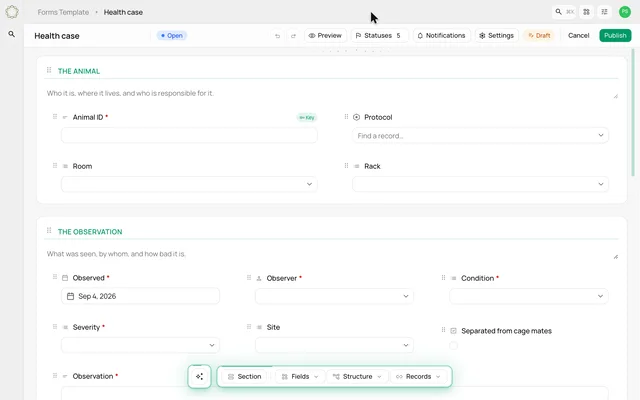640x400 pixels.
Task: Click drag handle beside Severity field
Action: [x=55, y=327]
